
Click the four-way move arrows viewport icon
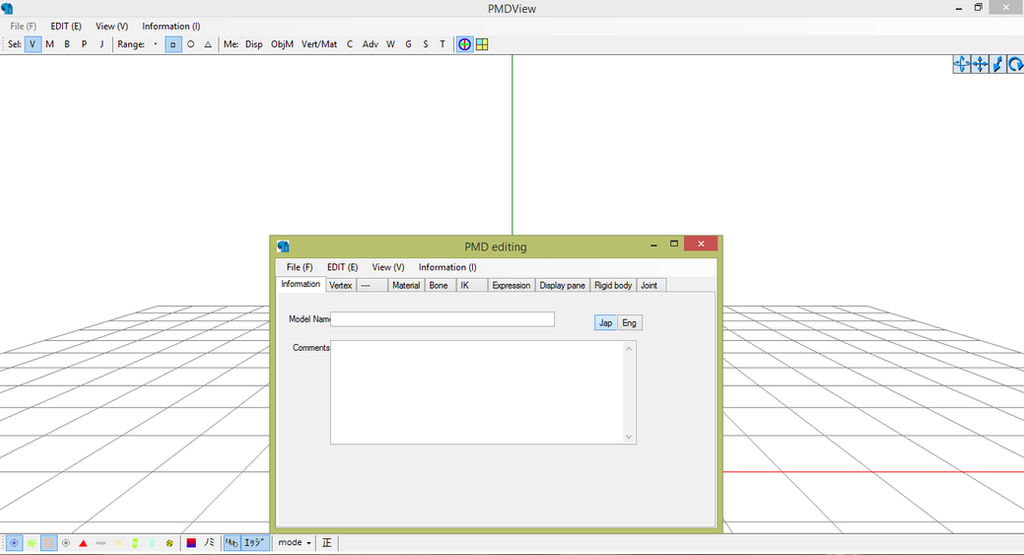tap(980, 64)
